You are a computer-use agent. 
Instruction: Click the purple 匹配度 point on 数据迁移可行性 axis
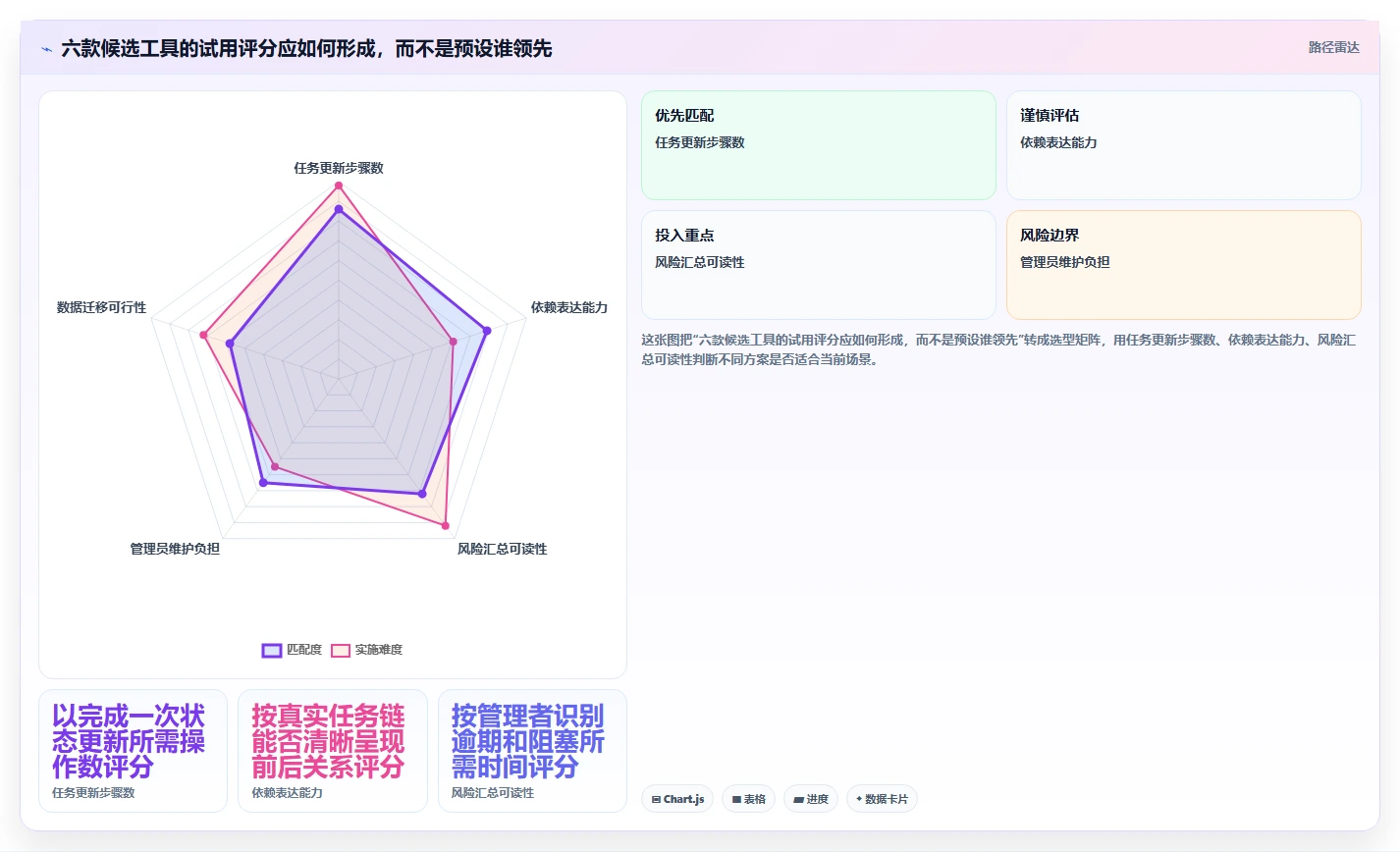pyautogui.click(x=230, y=344)
